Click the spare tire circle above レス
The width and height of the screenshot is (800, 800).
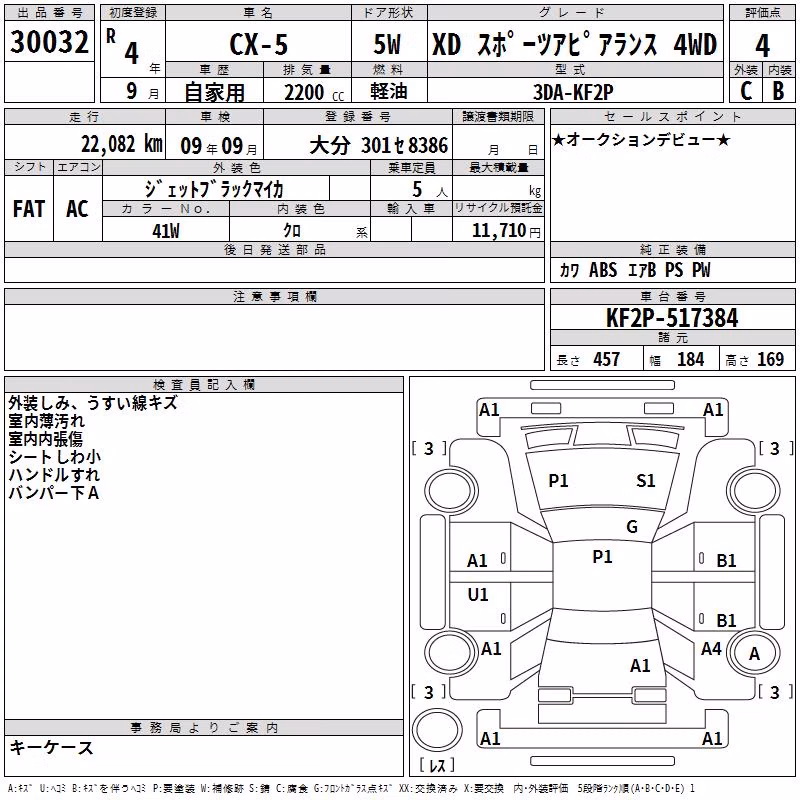pyautogui.click(x=437, y=729)
